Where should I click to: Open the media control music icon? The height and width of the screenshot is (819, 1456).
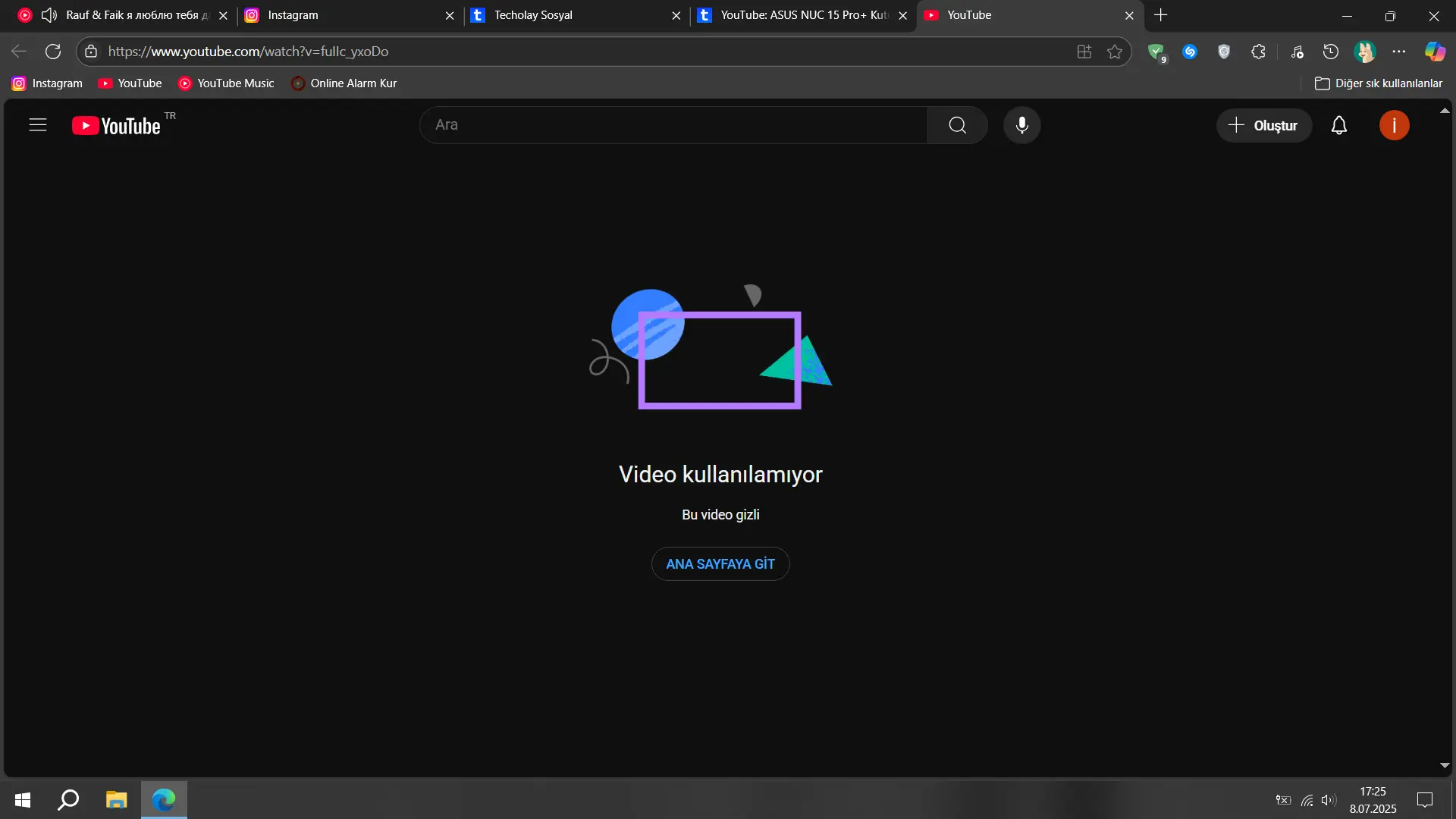(x=1298, y=52)
